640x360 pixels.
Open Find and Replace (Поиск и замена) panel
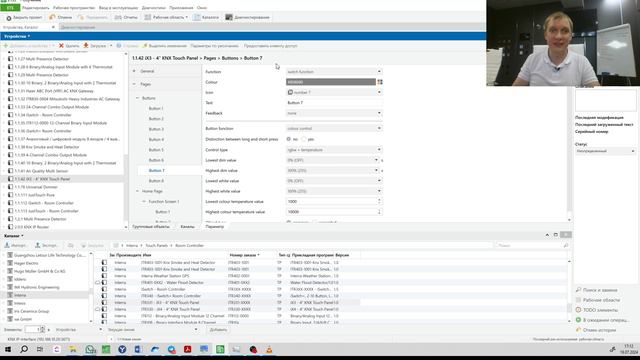[600, 290]
